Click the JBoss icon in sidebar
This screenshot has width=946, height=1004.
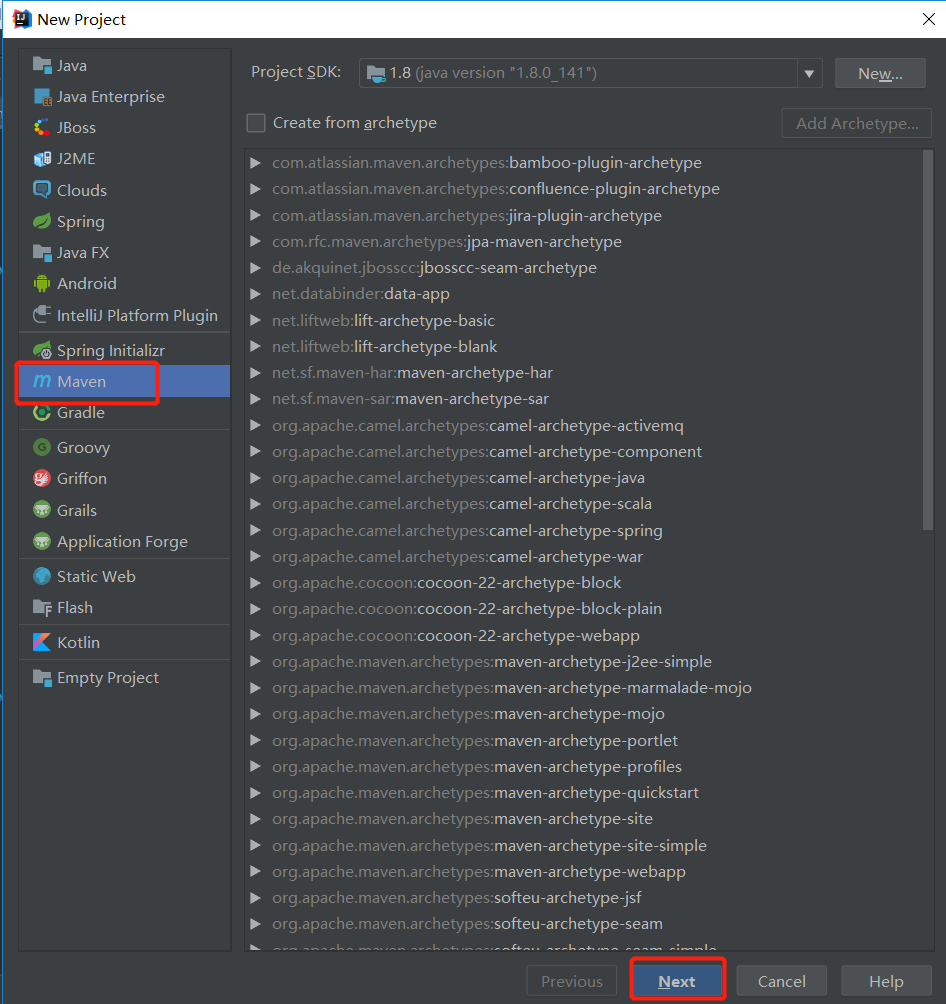coord(42,127)
